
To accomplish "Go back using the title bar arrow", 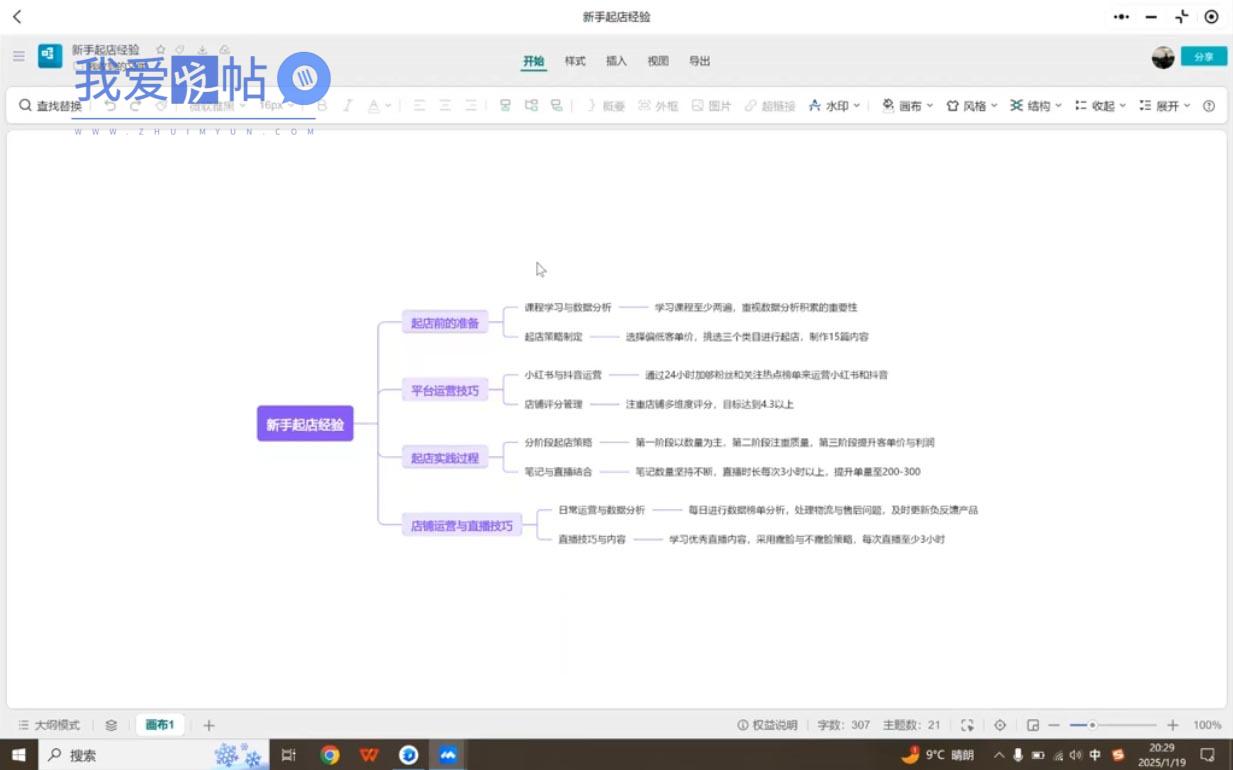I will [17, 17].
